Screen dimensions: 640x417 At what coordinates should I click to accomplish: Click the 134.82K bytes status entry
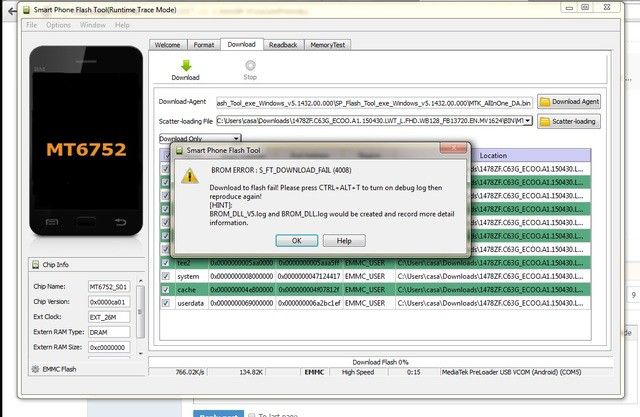[x=251, y=372]
